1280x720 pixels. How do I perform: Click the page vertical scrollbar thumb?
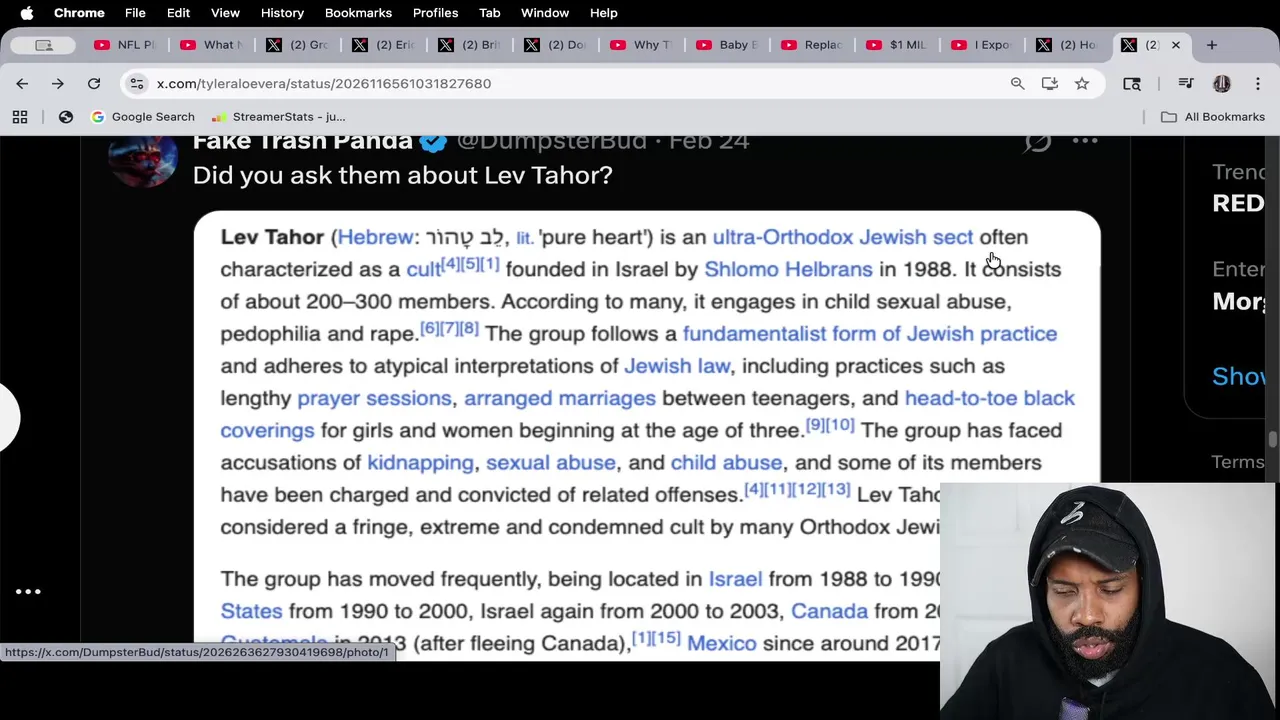pos(1273,440)
